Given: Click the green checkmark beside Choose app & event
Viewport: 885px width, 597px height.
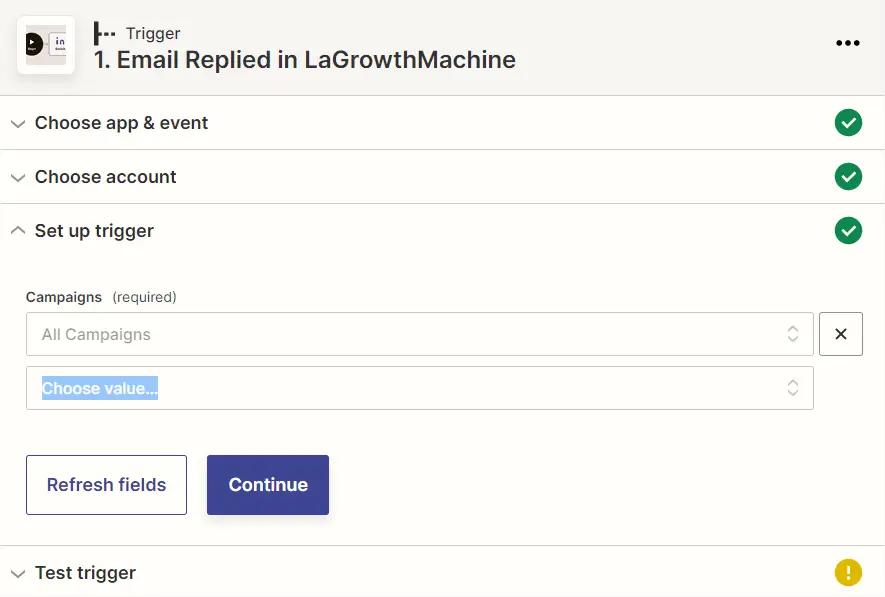Looking at the screenshot, I should click(848, 122).
